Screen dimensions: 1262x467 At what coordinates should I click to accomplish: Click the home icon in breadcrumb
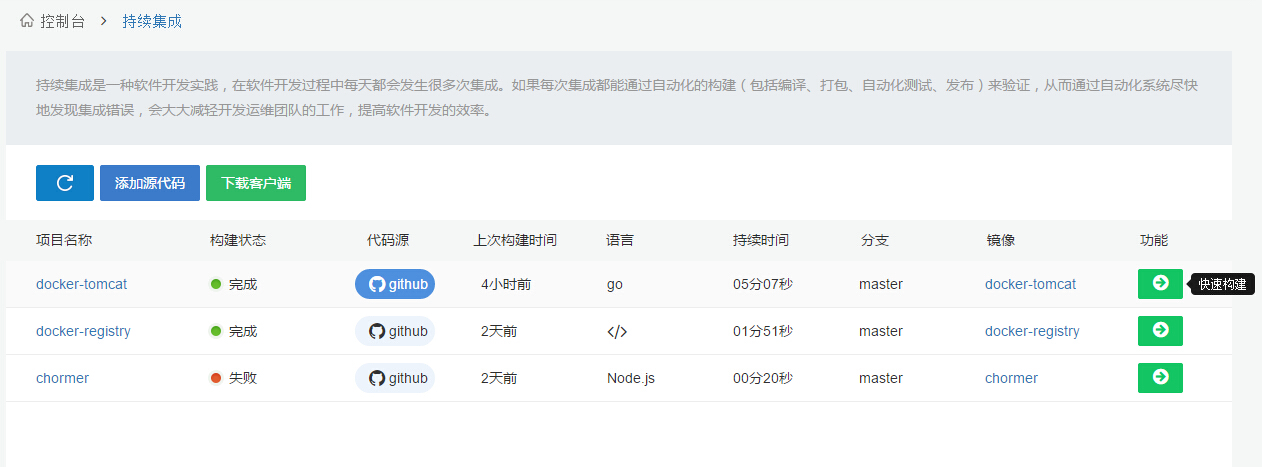tap(27, 20)
